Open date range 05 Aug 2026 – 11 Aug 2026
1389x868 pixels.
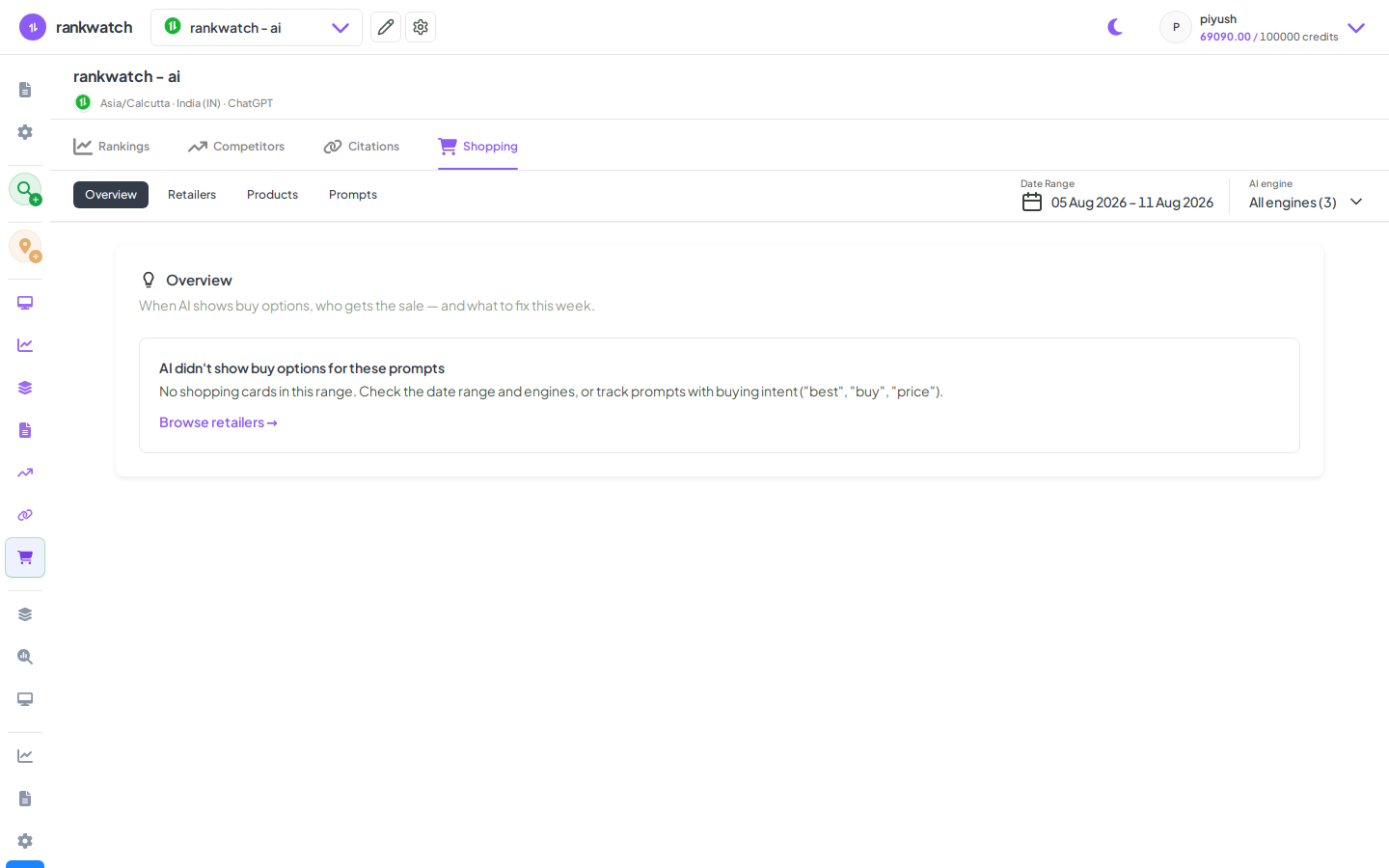click(x=1132, y=203)
